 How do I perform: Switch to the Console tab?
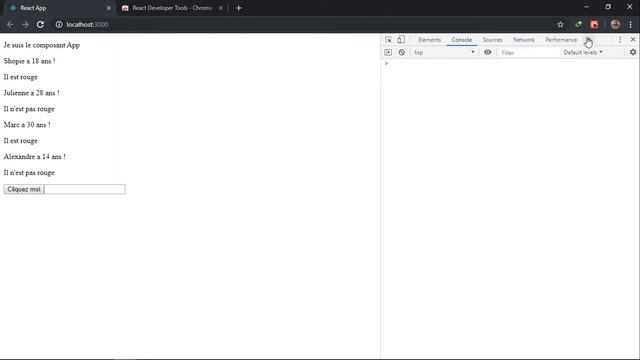(462, 40)
